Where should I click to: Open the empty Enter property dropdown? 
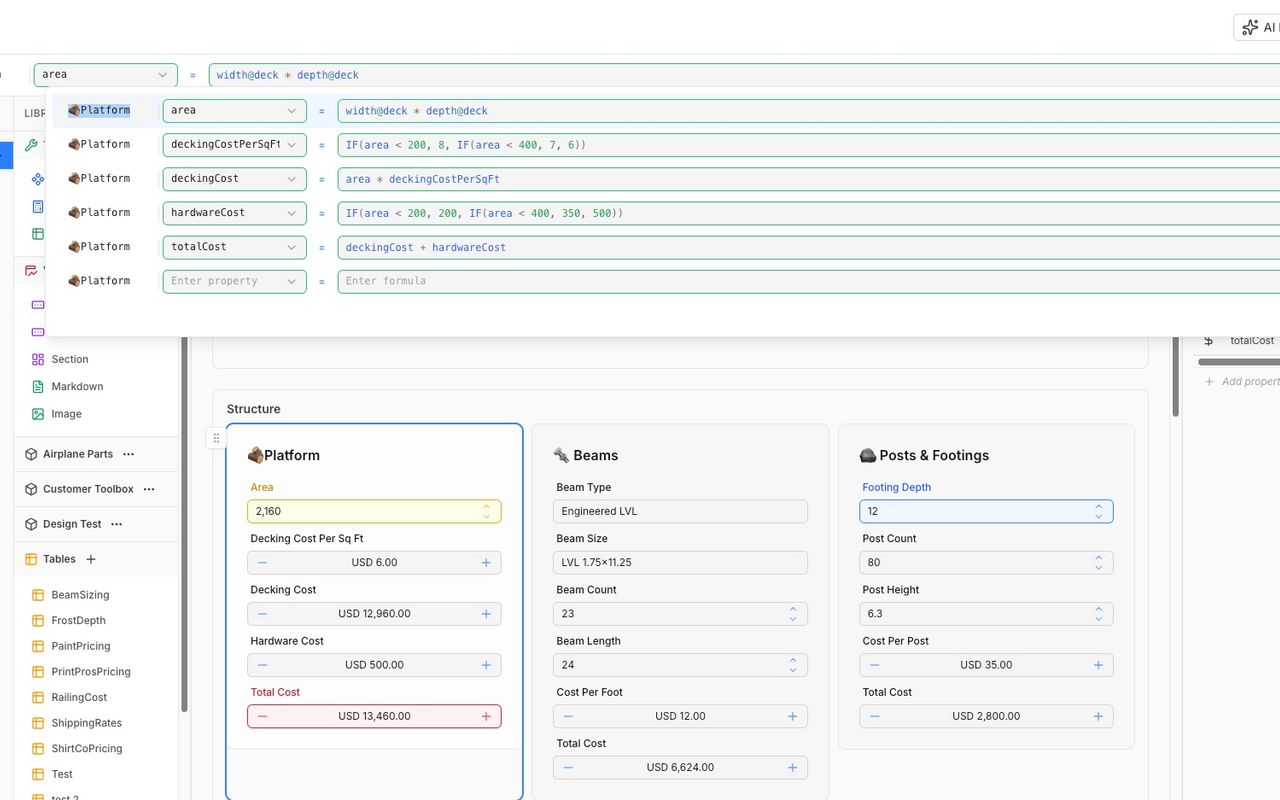tap(234, 281)
